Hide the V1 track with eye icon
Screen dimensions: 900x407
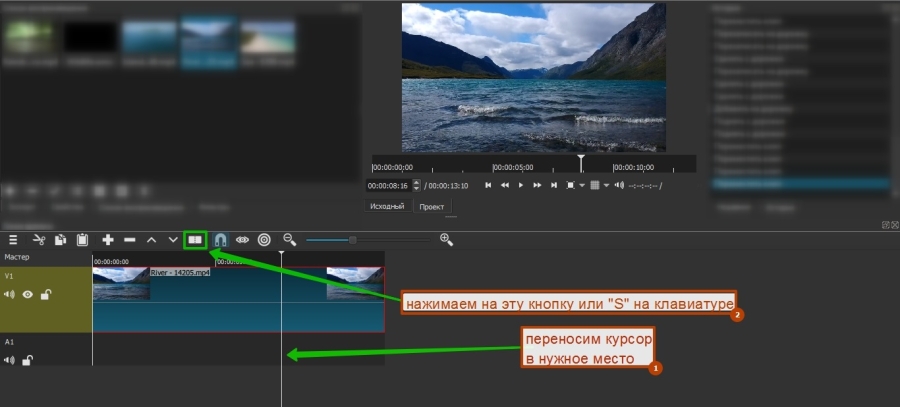click(x=28, y=294)
